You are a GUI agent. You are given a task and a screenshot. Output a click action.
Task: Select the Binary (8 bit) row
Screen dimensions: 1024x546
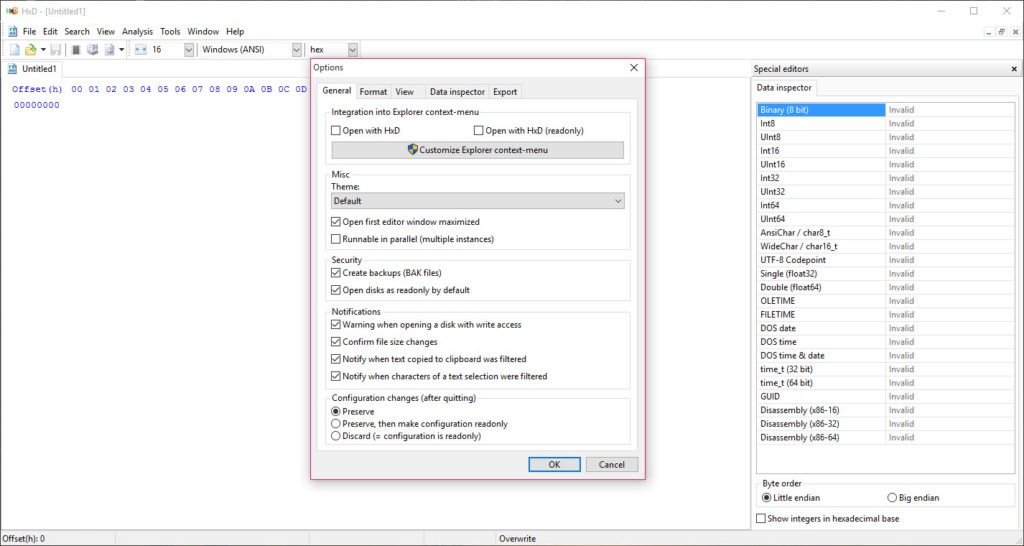[886, 110]
